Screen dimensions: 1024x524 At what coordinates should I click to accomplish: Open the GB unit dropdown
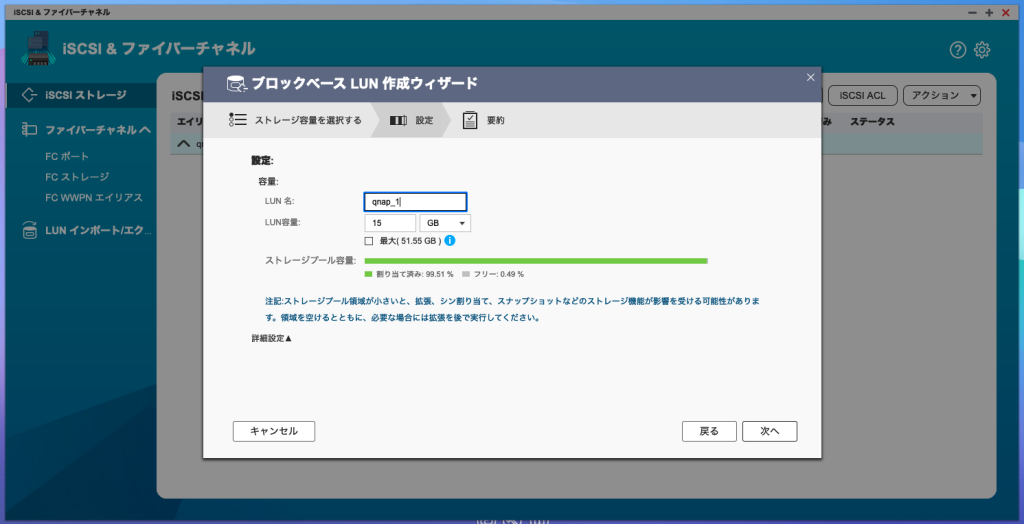point(445,223)
